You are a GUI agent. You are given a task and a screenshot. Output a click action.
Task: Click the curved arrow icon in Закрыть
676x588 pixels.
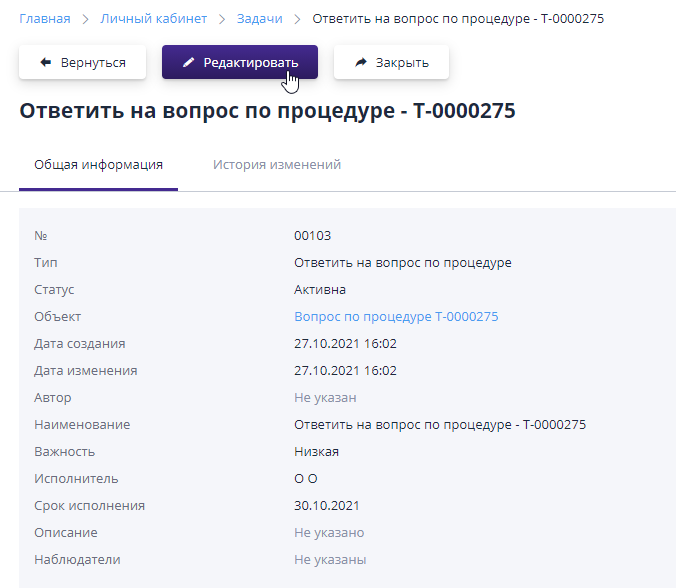pos(360,62)
